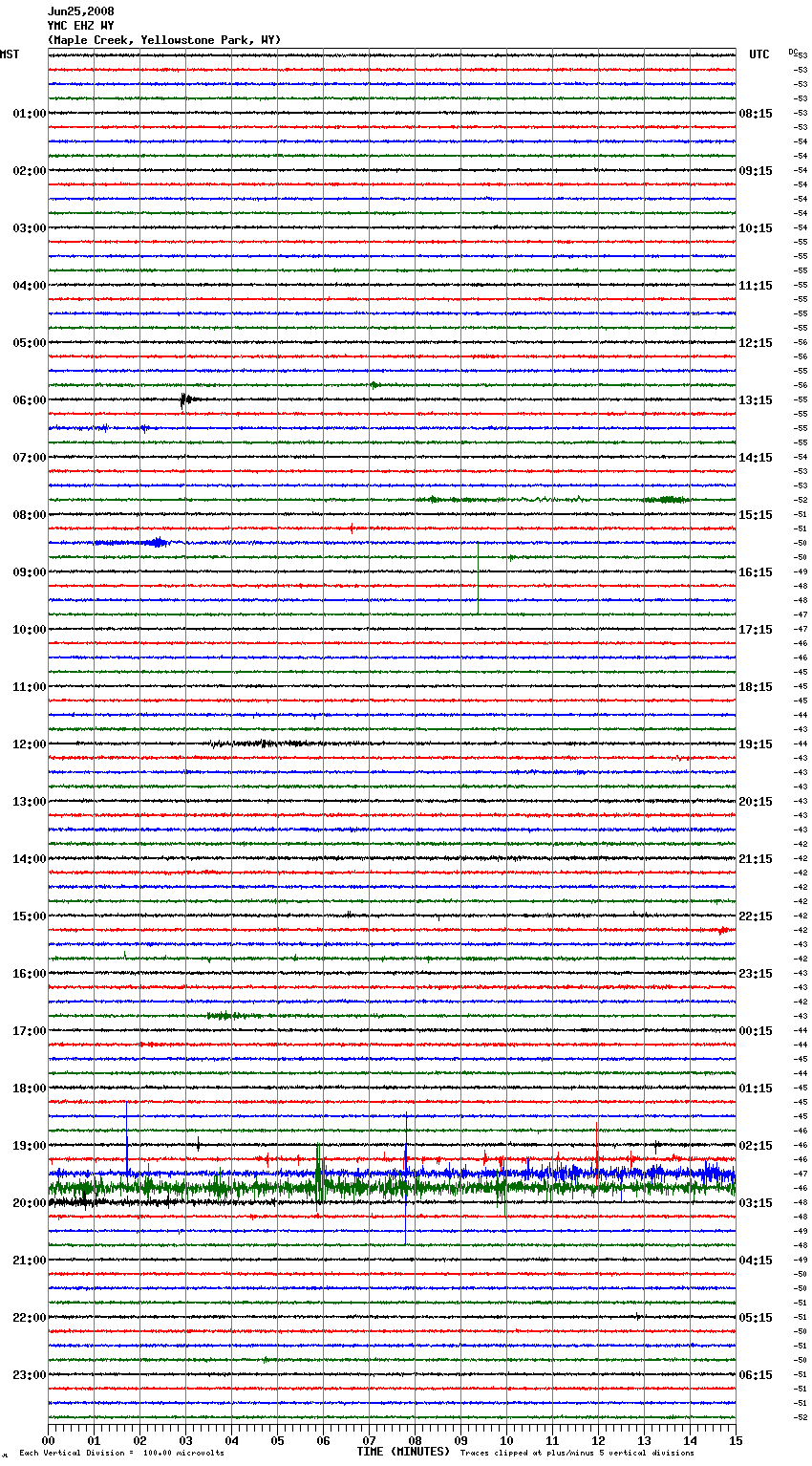This screenshot has width=812, height=1466.
Task: Click the UTC timezone header
Action: (x=759, y=54)
